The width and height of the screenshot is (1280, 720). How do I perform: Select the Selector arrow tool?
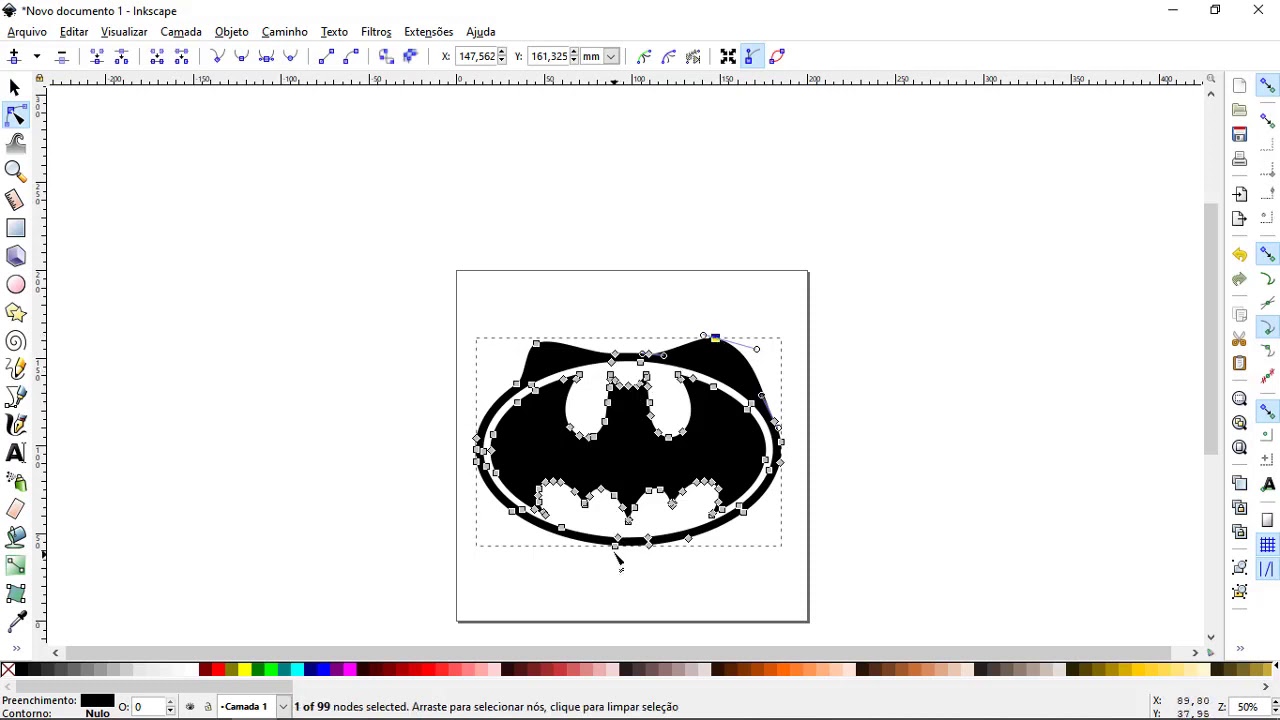tap(15, 88)
